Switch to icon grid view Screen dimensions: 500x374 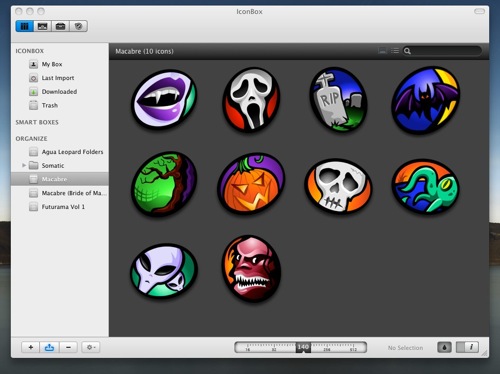382,51
